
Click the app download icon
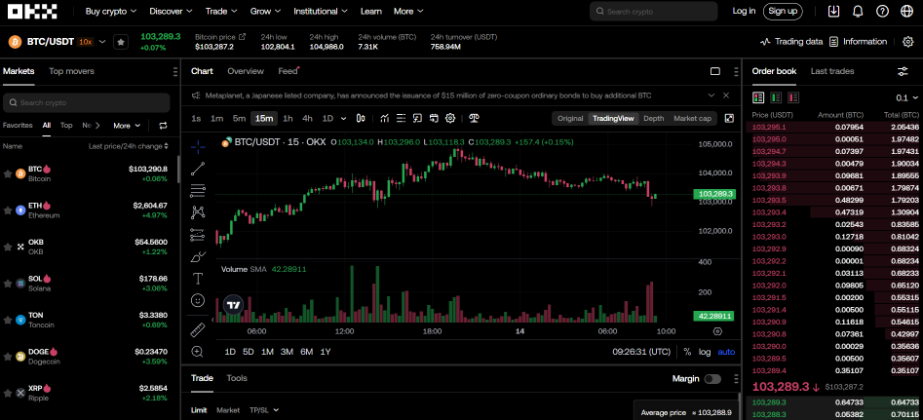point(834,12)
